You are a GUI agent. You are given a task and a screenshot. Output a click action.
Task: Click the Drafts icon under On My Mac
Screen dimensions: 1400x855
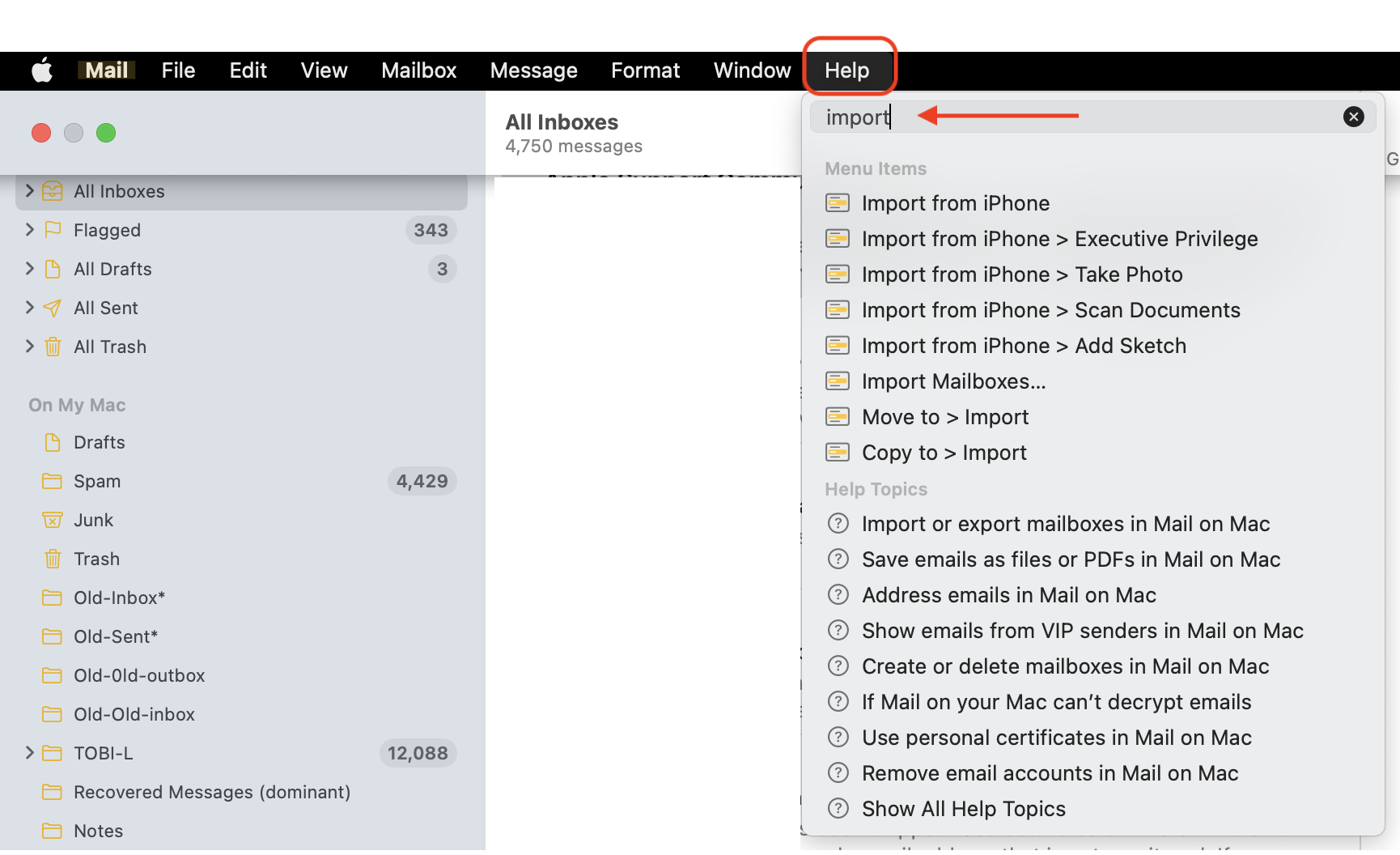(x=53, y=442)
